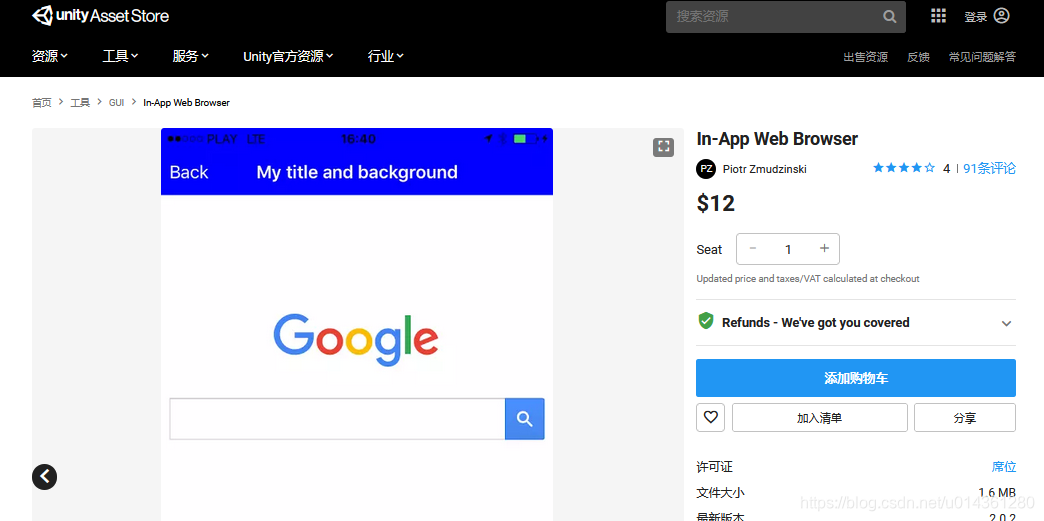The image size is (1044, 521).
Task: Click the PZ publisher avatar
Action: click(706, 169)
